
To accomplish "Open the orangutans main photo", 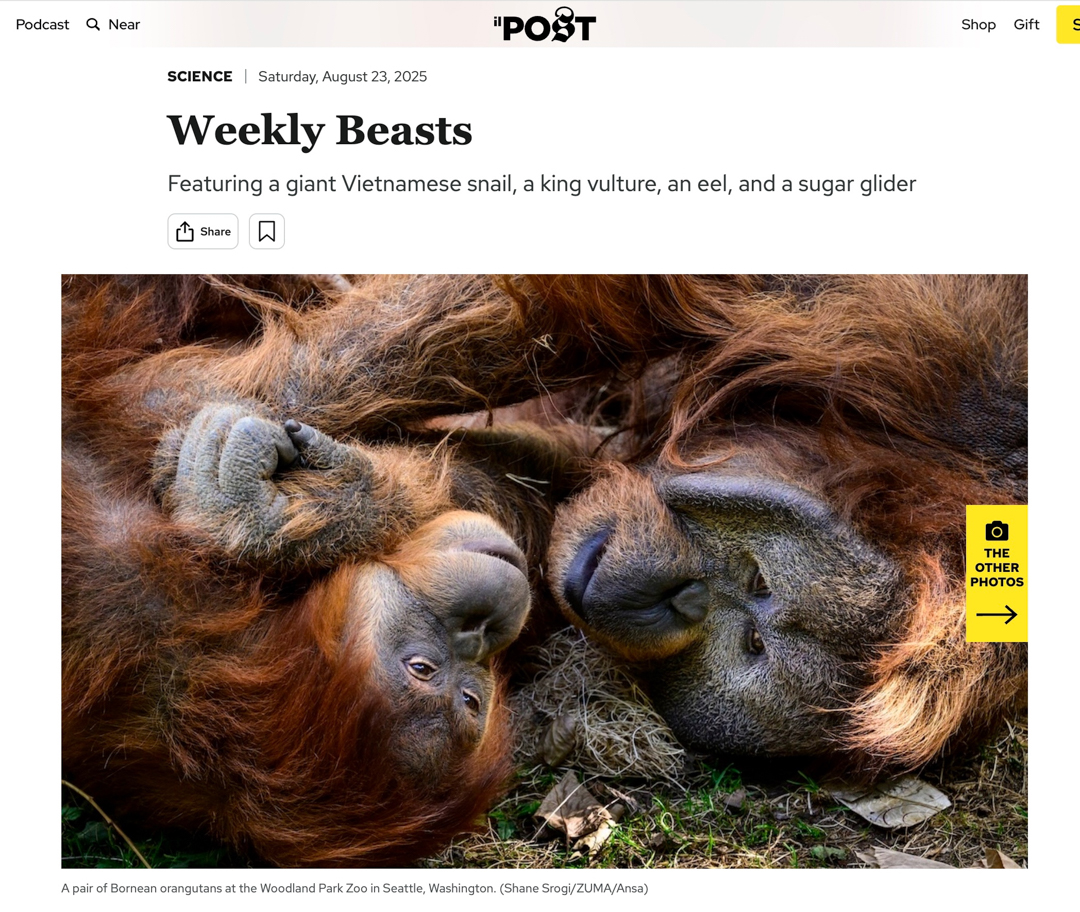I will [544, 571].
